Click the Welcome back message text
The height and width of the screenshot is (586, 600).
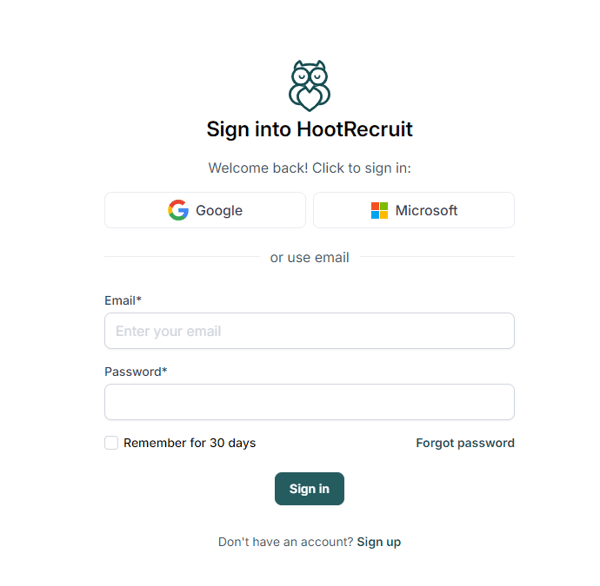click(309, 168)
